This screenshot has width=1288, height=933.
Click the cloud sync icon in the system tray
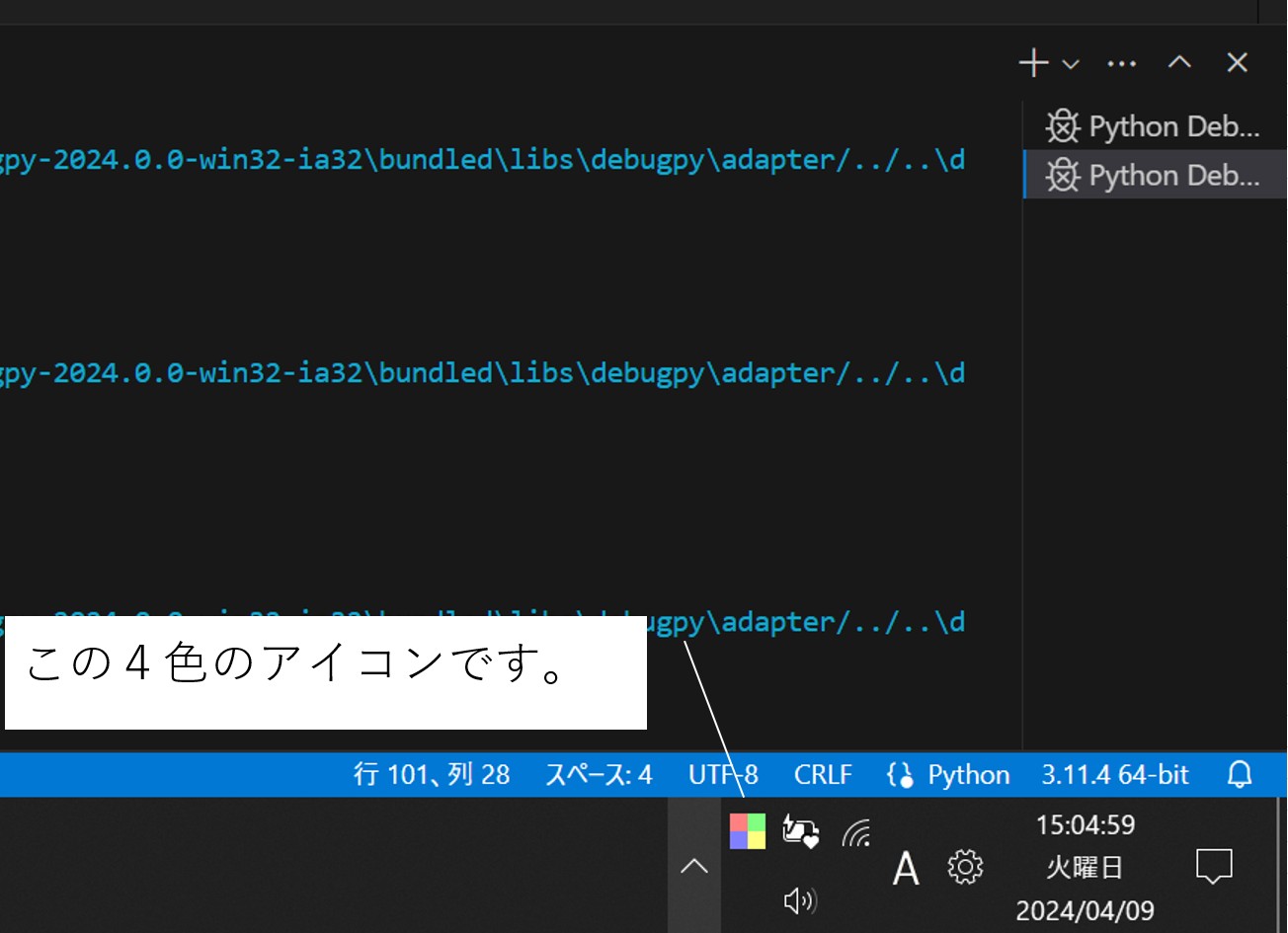click(800, 832)
